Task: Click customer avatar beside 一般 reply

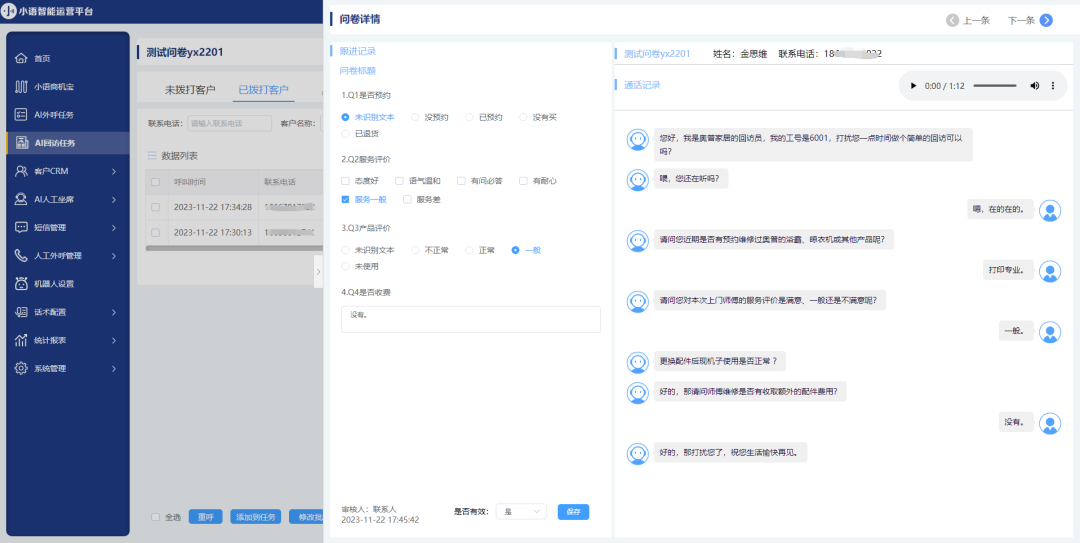Action: 1050,332
